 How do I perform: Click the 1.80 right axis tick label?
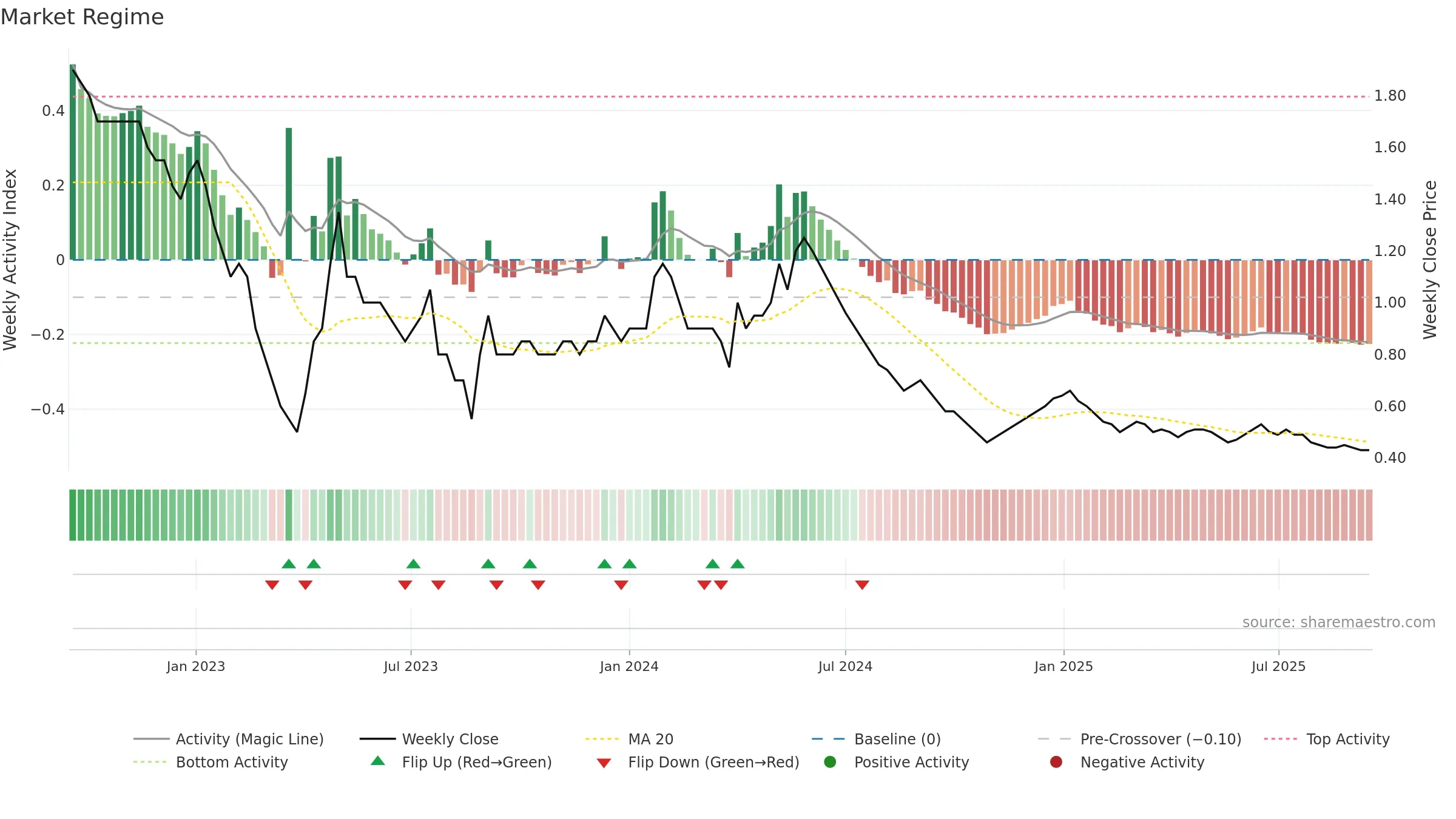point(1390,96)
